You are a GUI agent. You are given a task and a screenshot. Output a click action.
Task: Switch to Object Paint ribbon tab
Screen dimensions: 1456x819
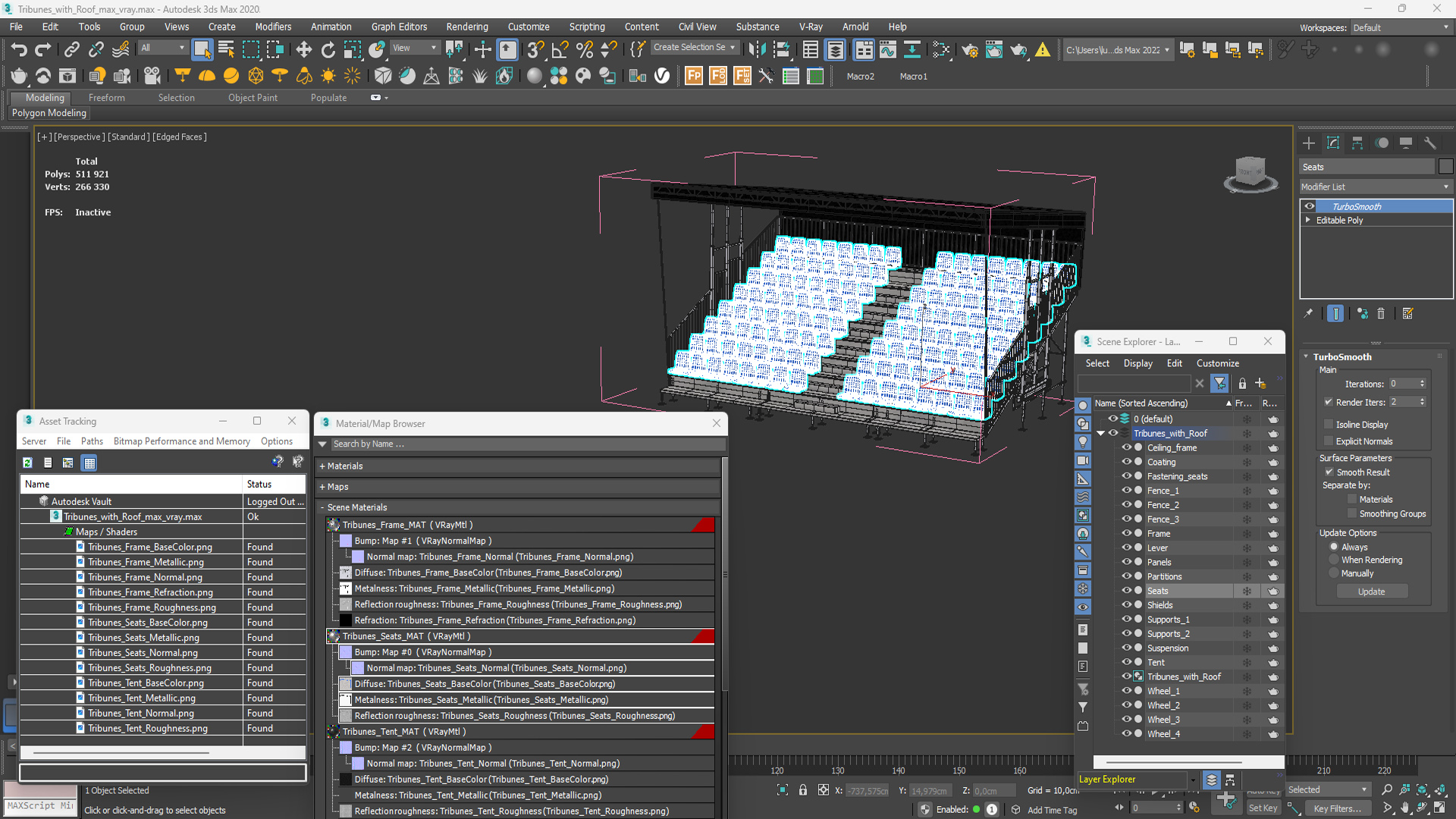click(253, 98)
